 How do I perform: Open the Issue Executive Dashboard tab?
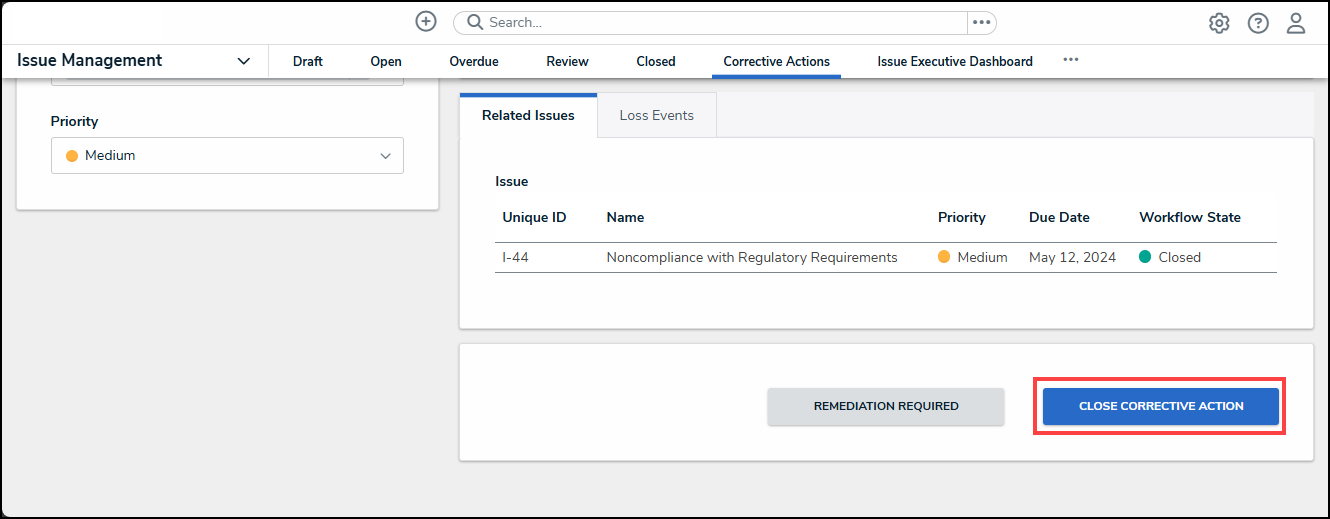coord(955,61)
